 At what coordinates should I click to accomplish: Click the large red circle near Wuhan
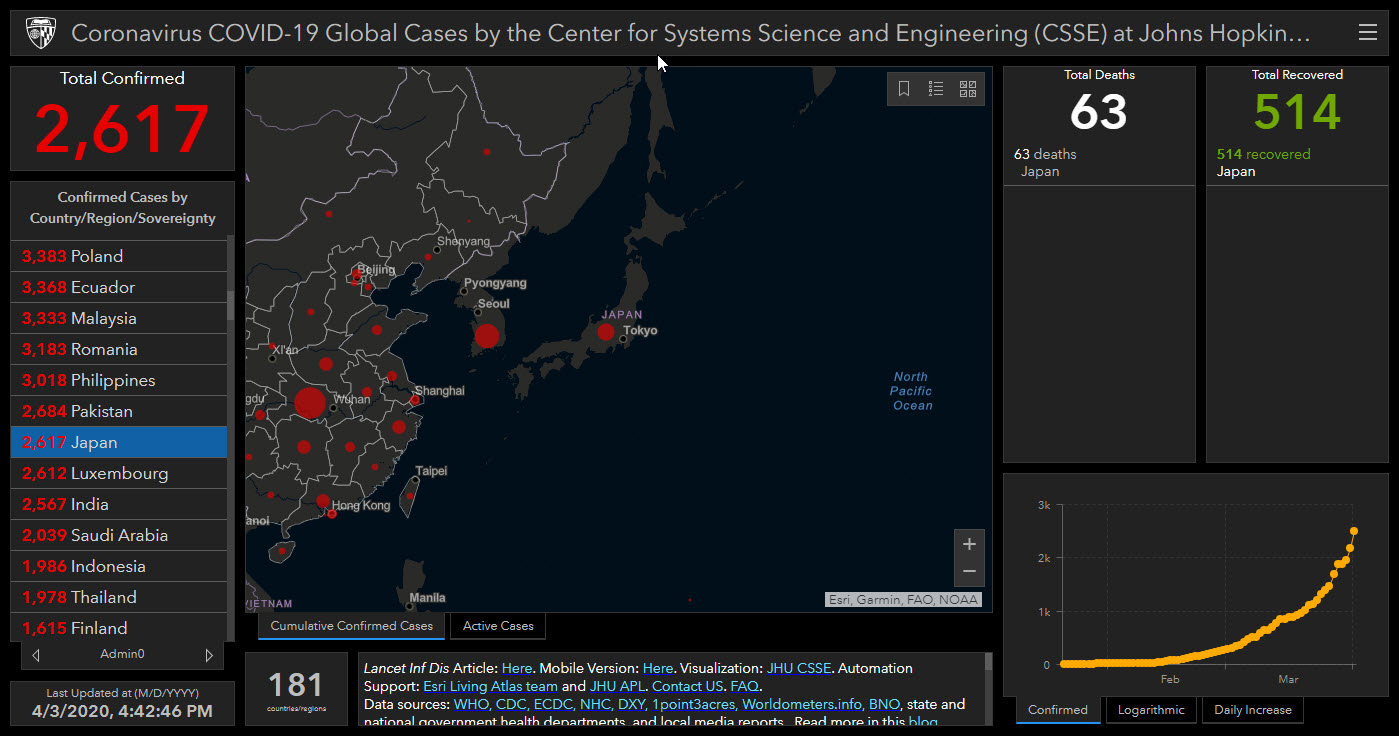pyautogui.click(x=310, y=403)
